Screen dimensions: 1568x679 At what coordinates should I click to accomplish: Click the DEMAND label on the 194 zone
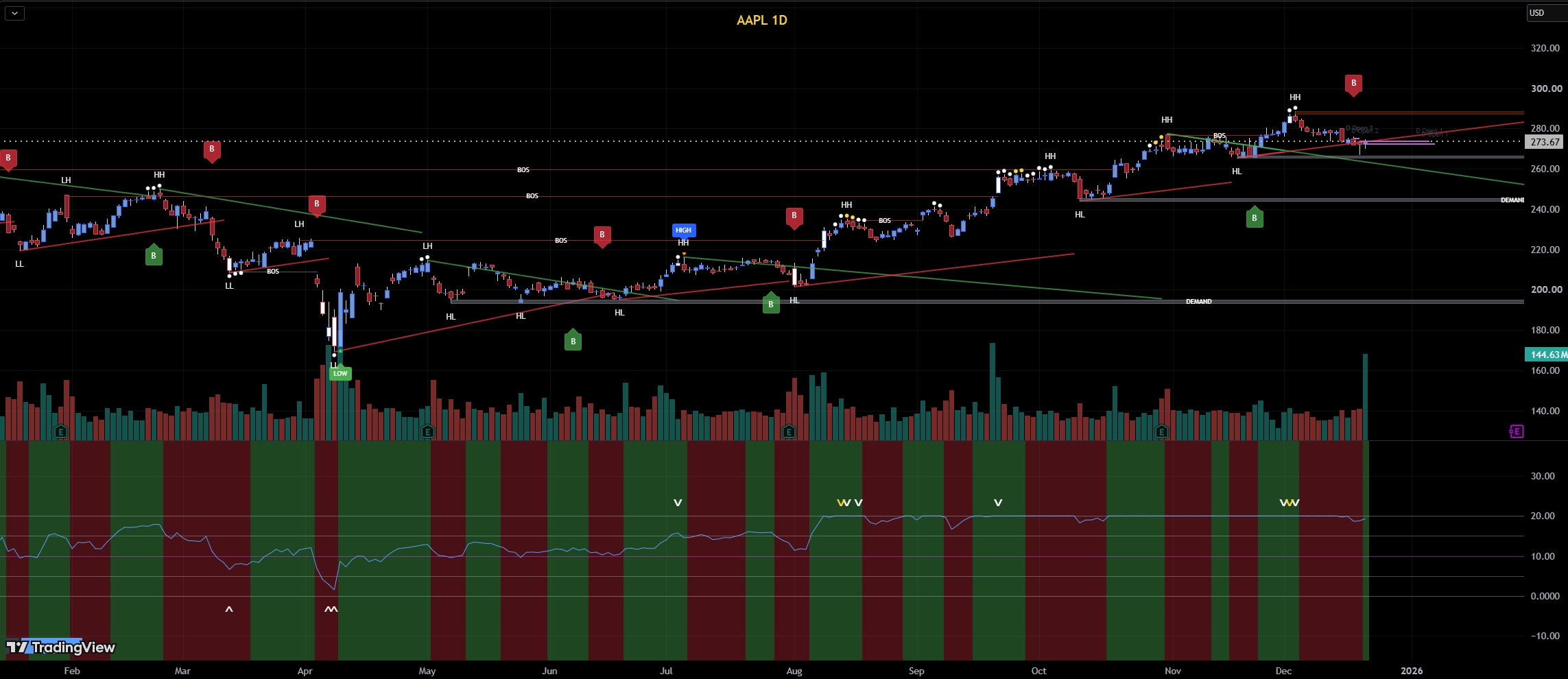coord(1198,302)
